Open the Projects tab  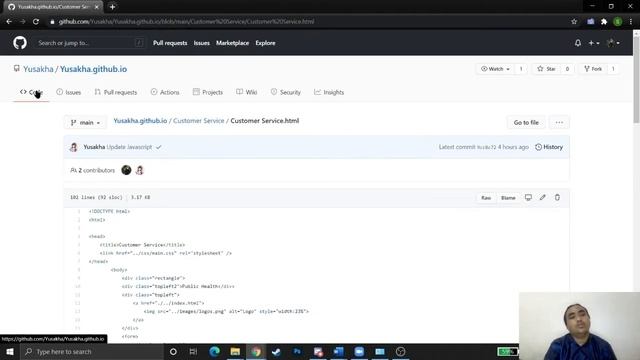point(208,92)
